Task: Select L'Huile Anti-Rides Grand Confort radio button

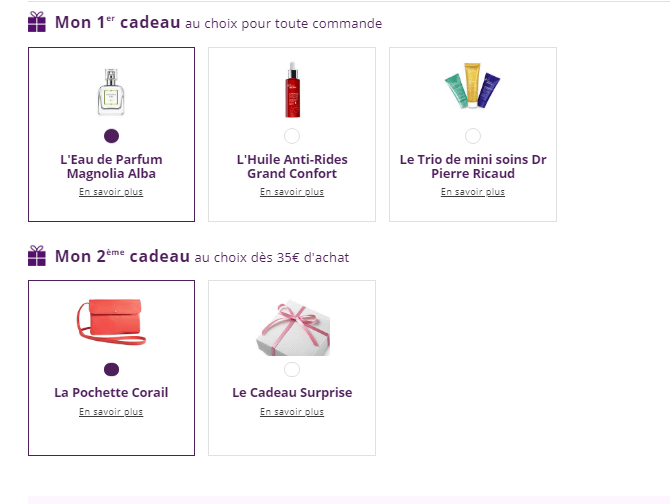Action: coord(292,136)
